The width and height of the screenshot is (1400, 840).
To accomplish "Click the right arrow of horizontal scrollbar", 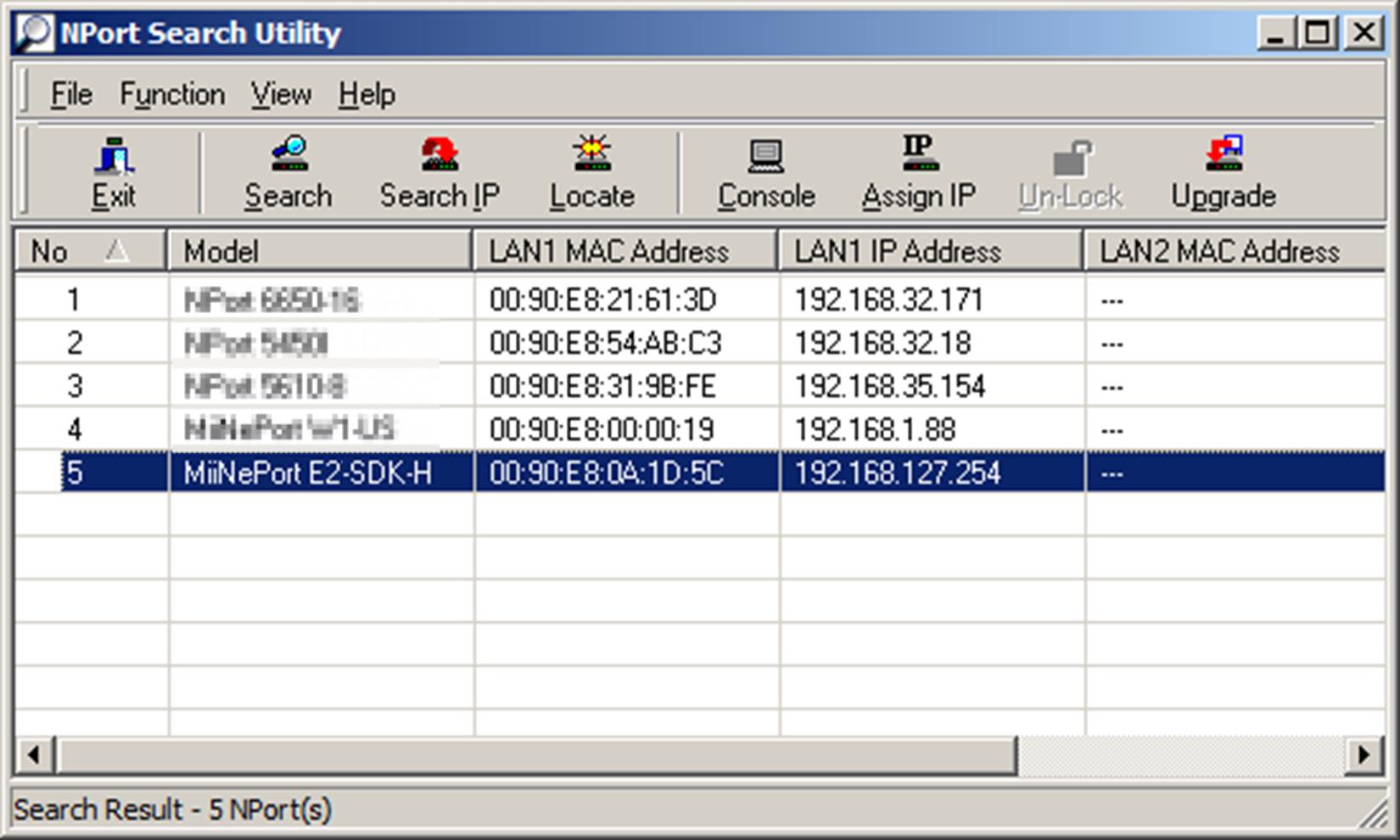I will click(x=1364, y=754).
